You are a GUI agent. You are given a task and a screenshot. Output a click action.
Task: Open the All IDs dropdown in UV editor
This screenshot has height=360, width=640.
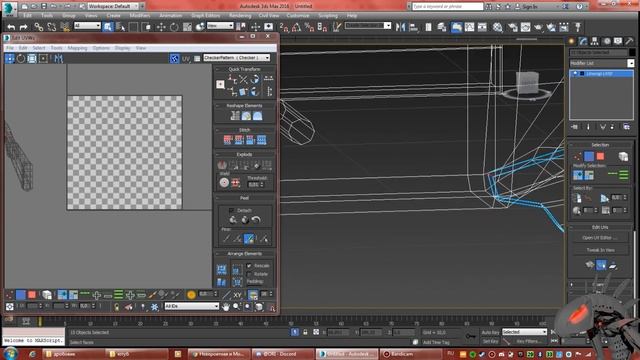tap(191, 306)
